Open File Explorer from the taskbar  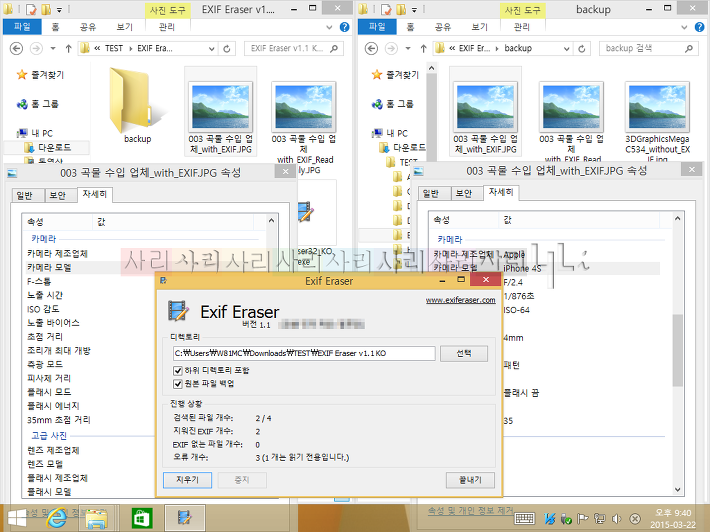click(x=96, y=518)
